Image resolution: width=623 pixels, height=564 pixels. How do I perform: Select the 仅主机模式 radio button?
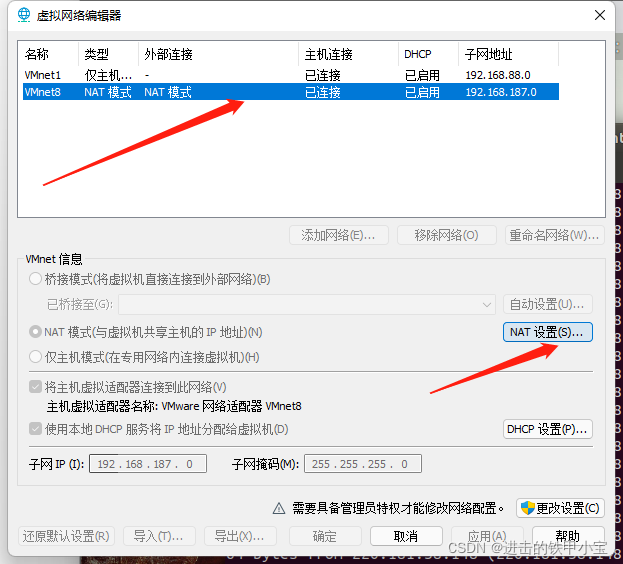pos(35,357)
